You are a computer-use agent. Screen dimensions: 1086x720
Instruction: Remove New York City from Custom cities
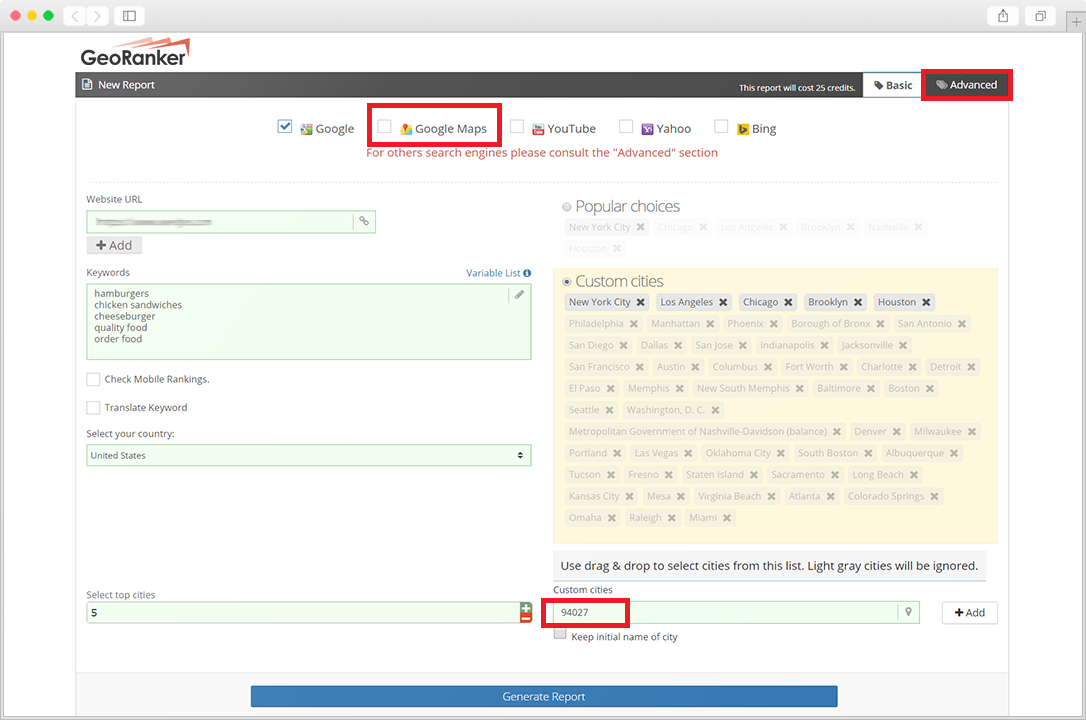tap(641, 303)
